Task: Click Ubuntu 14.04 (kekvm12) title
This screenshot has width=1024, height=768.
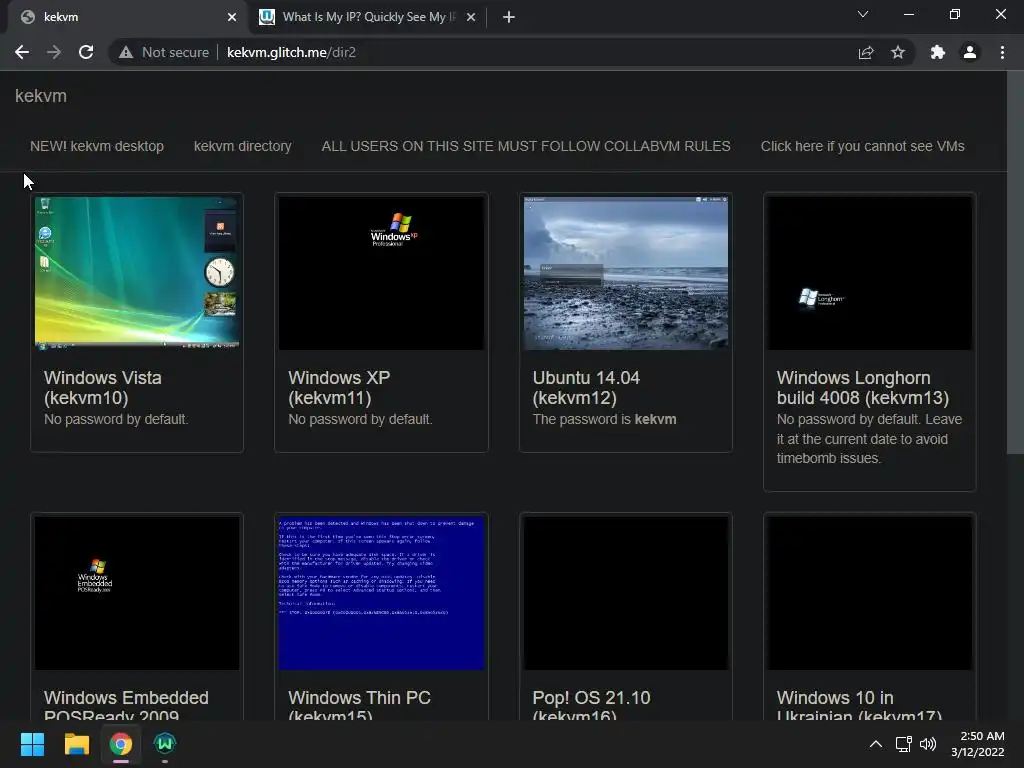Action: (586, 388)
